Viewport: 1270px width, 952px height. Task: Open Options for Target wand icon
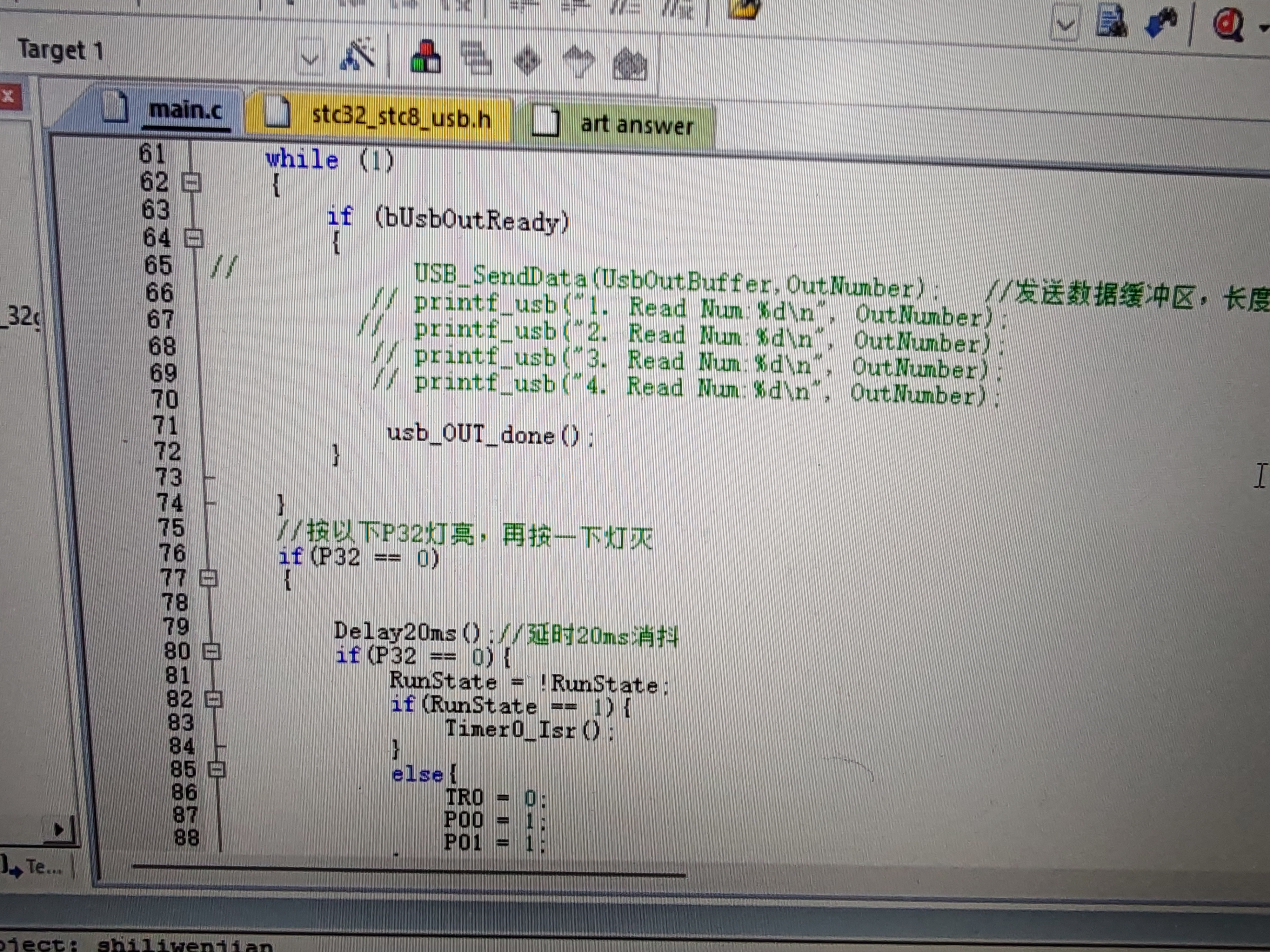pos(357,55)
